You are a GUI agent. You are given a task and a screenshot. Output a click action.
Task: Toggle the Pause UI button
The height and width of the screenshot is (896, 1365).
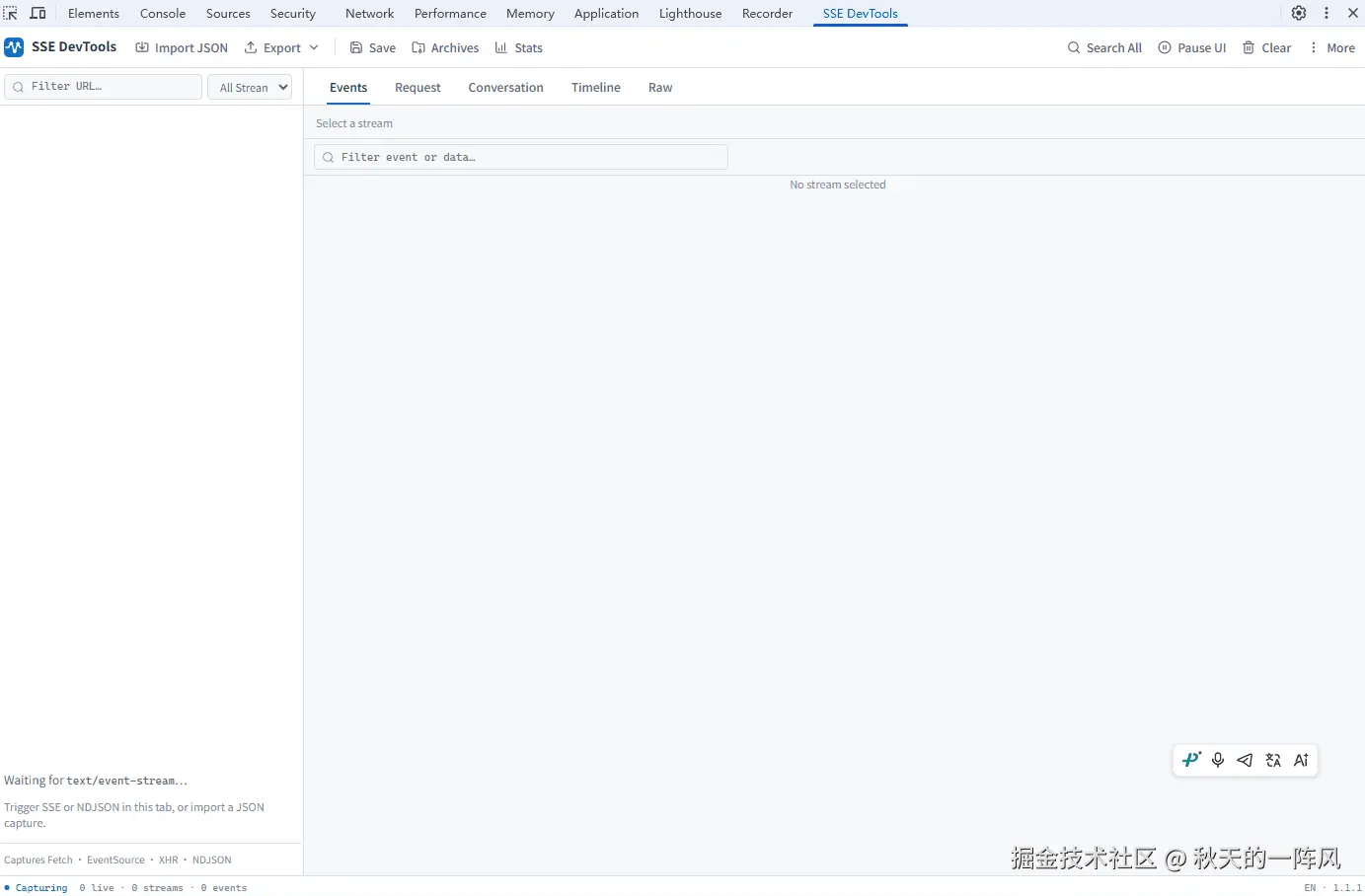click(1192, 47)
